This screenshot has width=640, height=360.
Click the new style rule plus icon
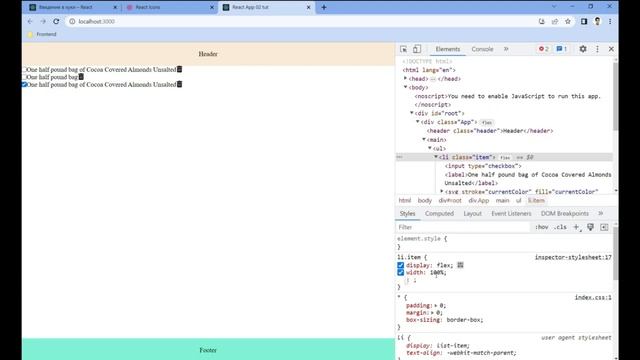tap(576, 227)
